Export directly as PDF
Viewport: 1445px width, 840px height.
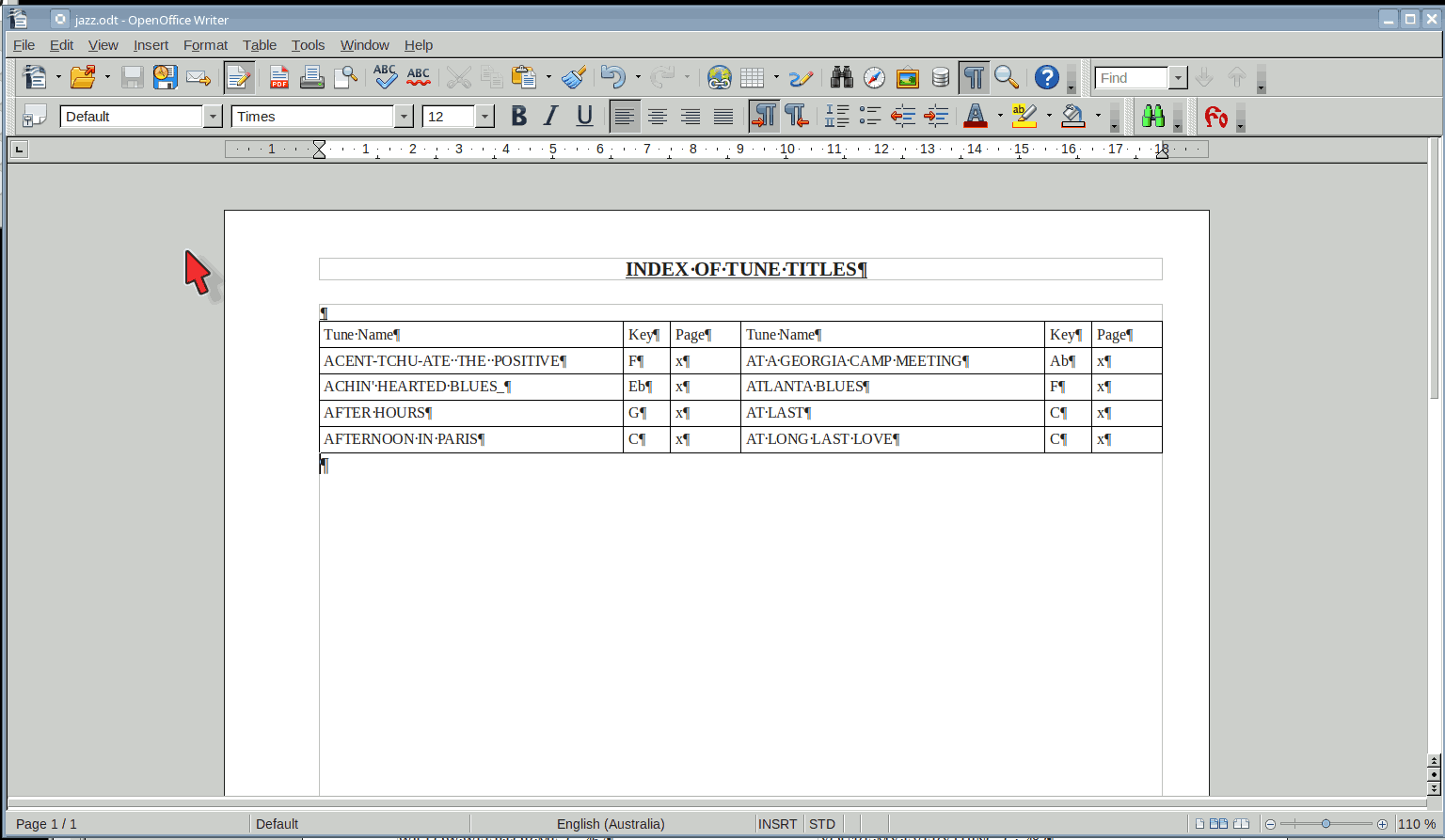pos(278,77)
